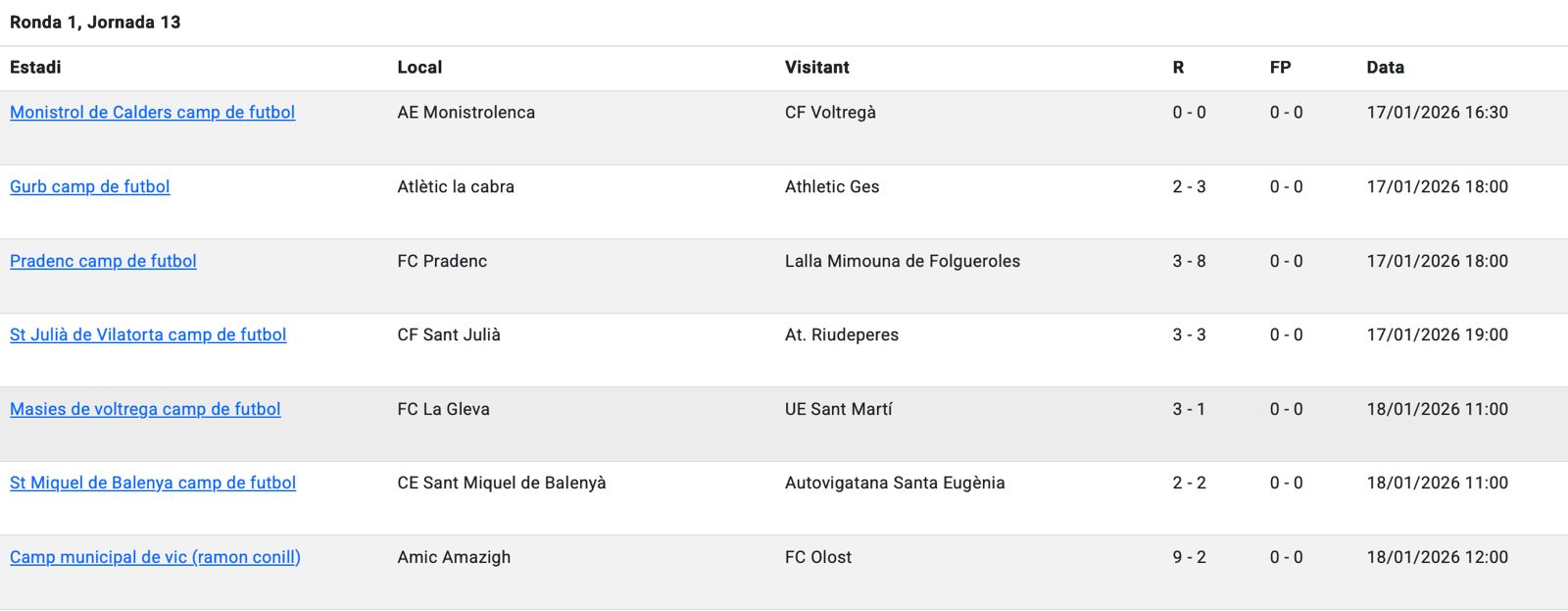
Task: Follow Masies de voltrega camp de futbol link
Action: (145, 410)
